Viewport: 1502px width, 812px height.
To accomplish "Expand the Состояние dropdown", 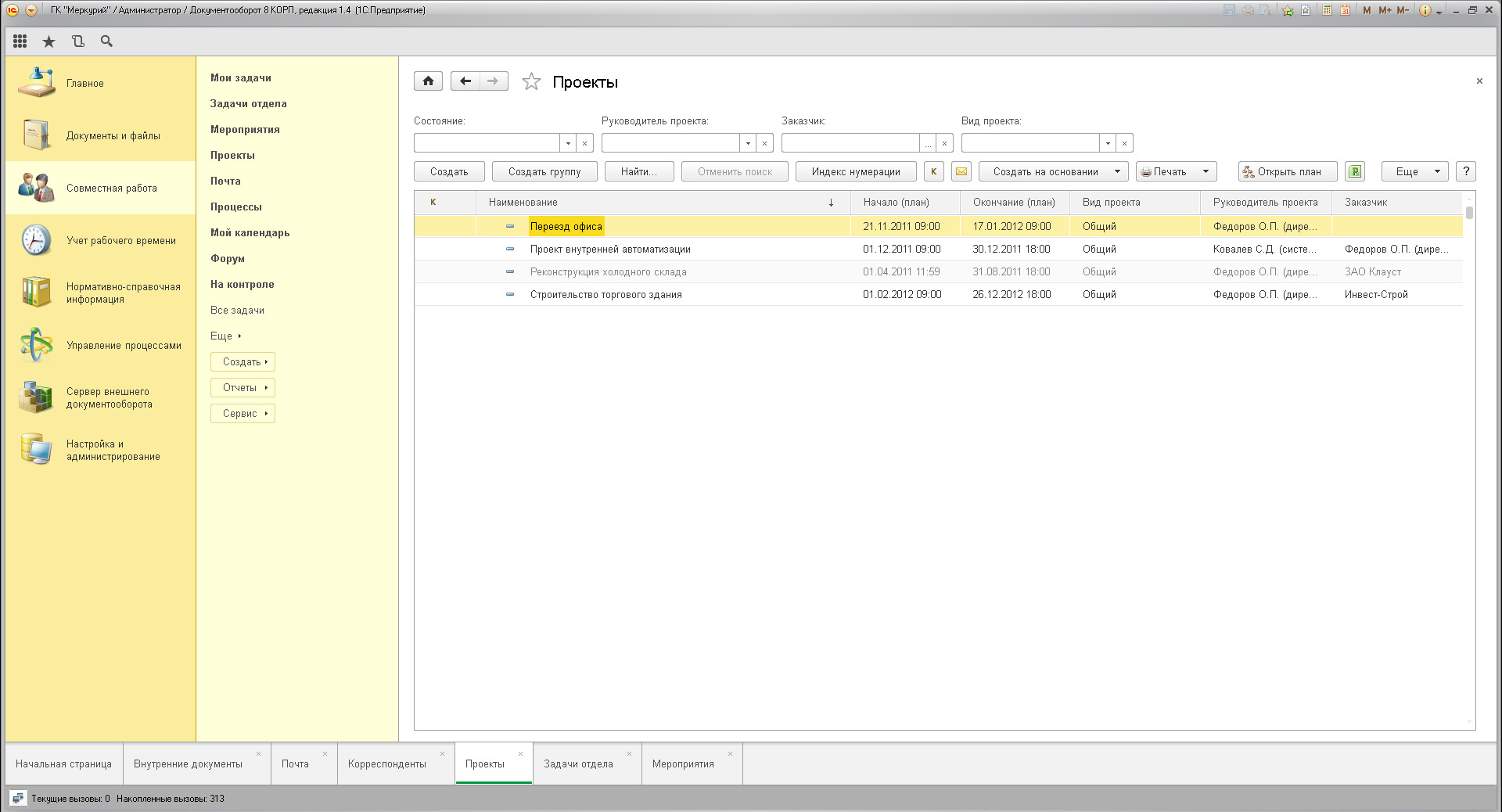I will click(x=569, y=143).
